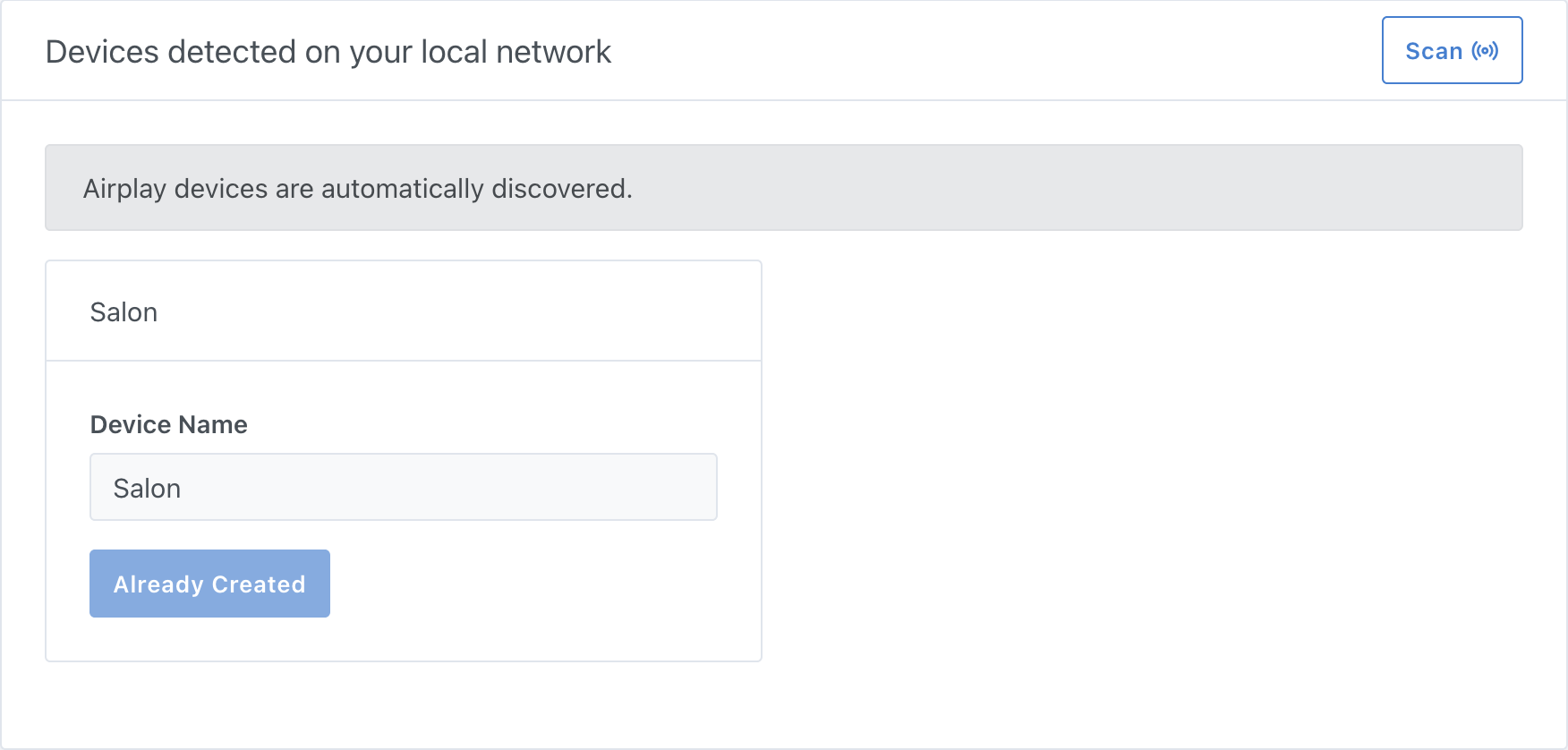Click the 'Salon' text inside the input
This screenshot has height=750, width=1568.
point(147,489)
